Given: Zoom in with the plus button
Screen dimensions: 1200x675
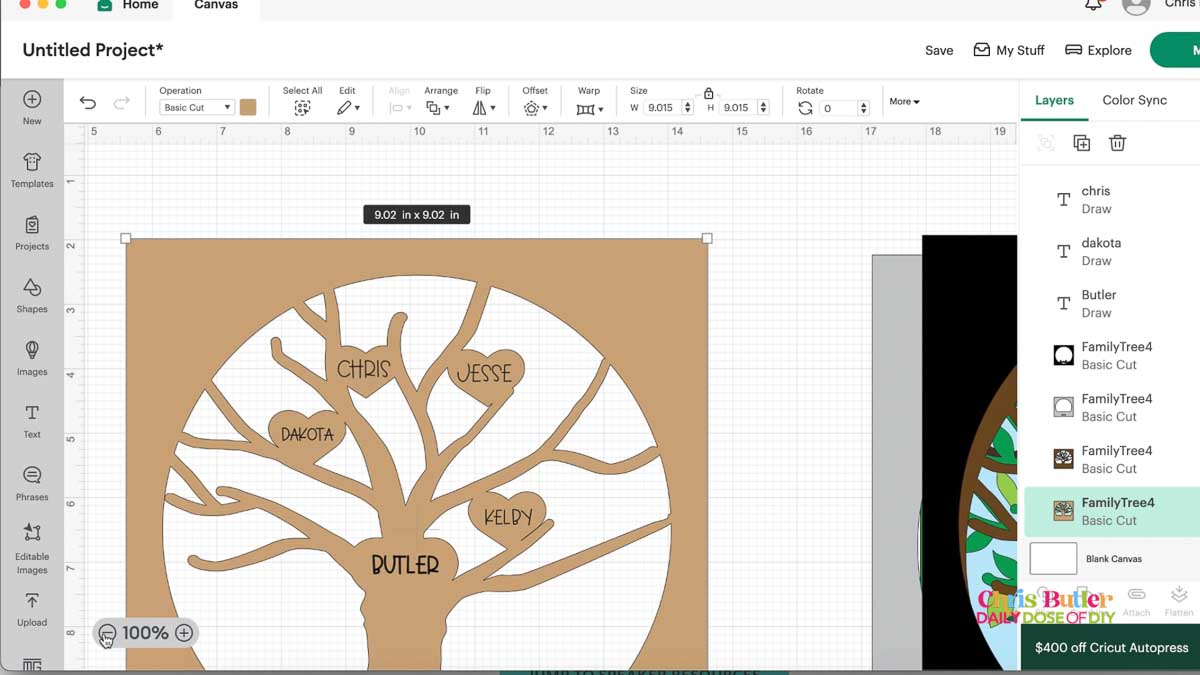Looking at the screenshot, I should [184, 633].
